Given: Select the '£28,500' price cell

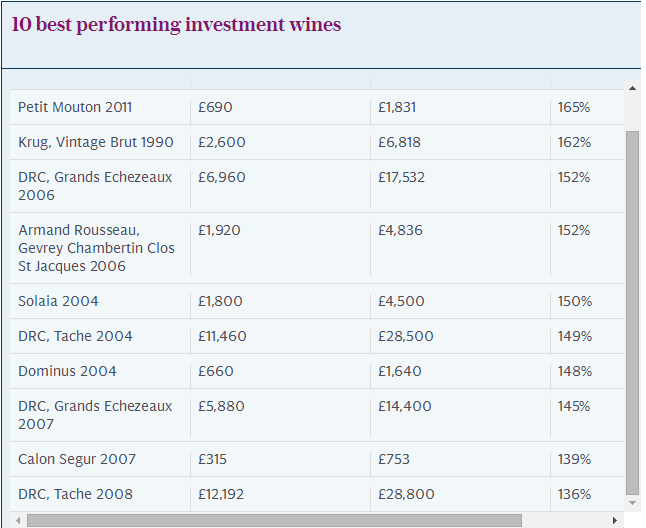Looking at the screenshot, I should [460, 336].
